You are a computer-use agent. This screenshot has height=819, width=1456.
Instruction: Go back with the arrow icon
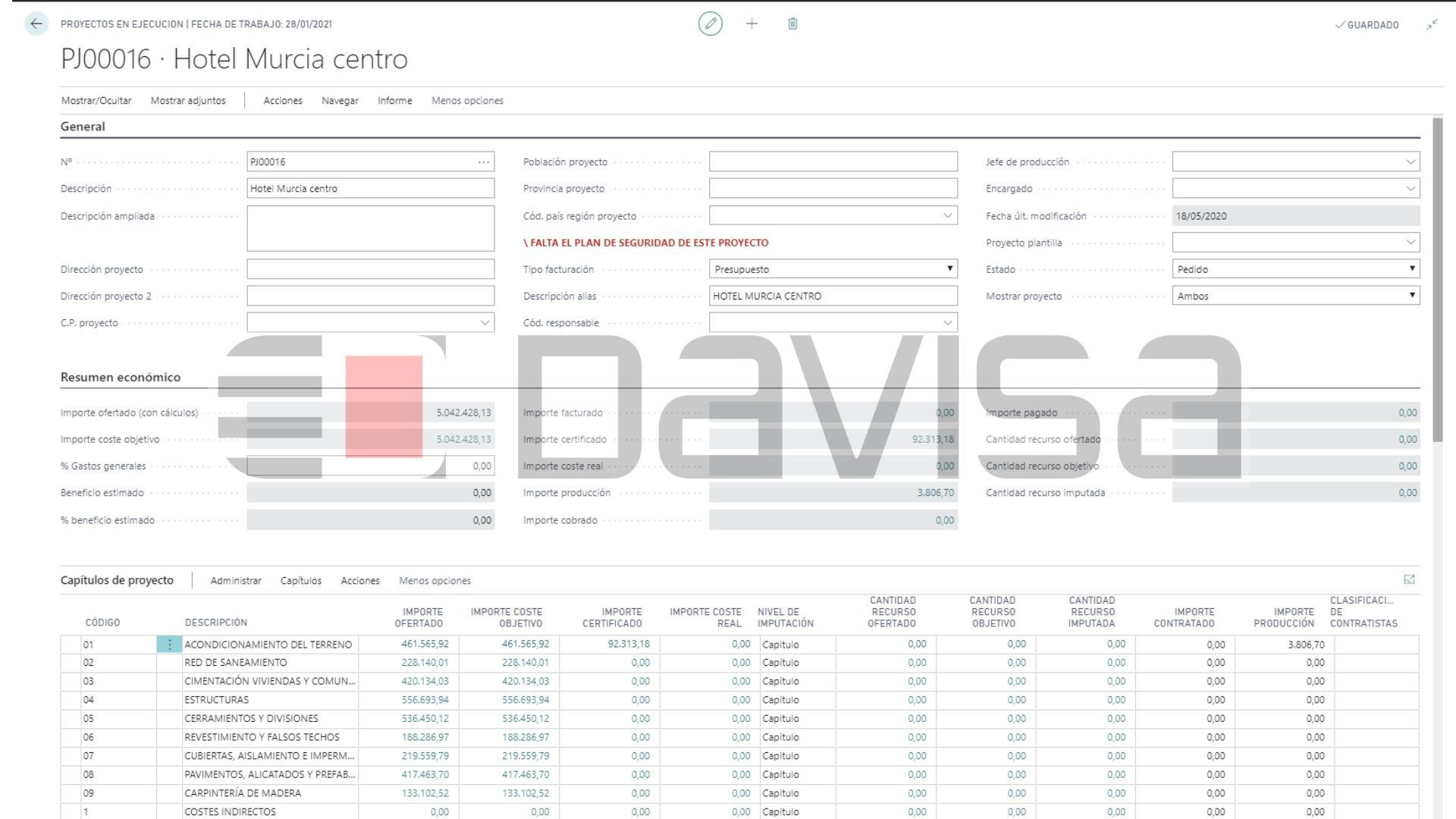36,24
